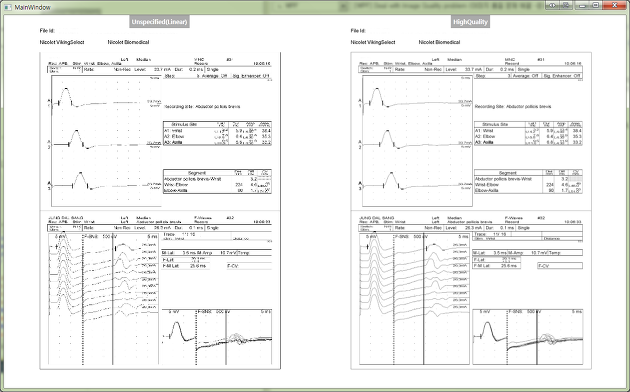The image size is (630, 392).
Task: Click 'File Id:' in the HighQuality report
Action: [x=358, y=31]
